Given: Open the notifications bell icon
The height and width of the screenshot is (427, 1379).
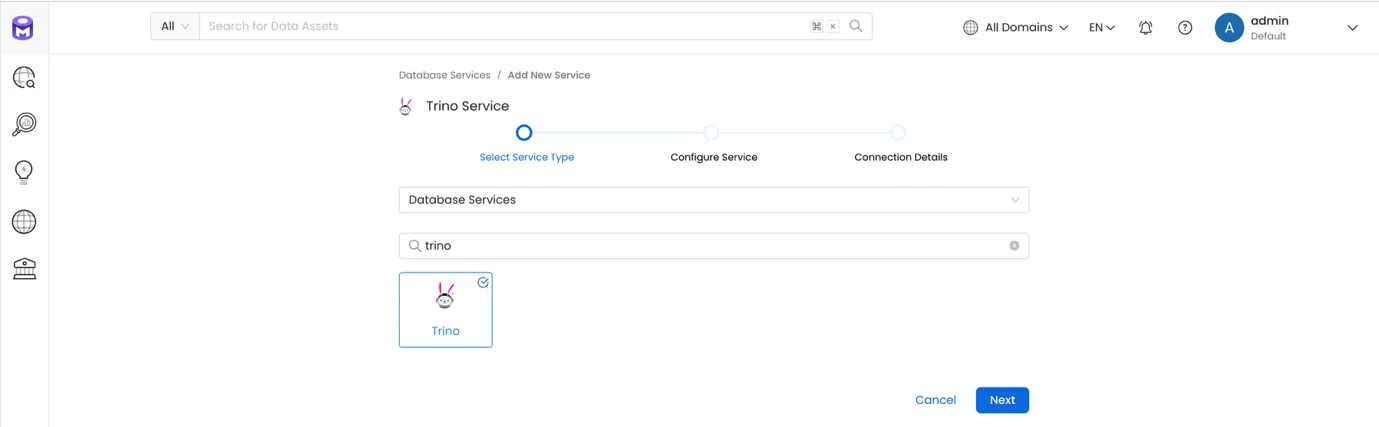Looking at the screenshot, I should 1146,28.
